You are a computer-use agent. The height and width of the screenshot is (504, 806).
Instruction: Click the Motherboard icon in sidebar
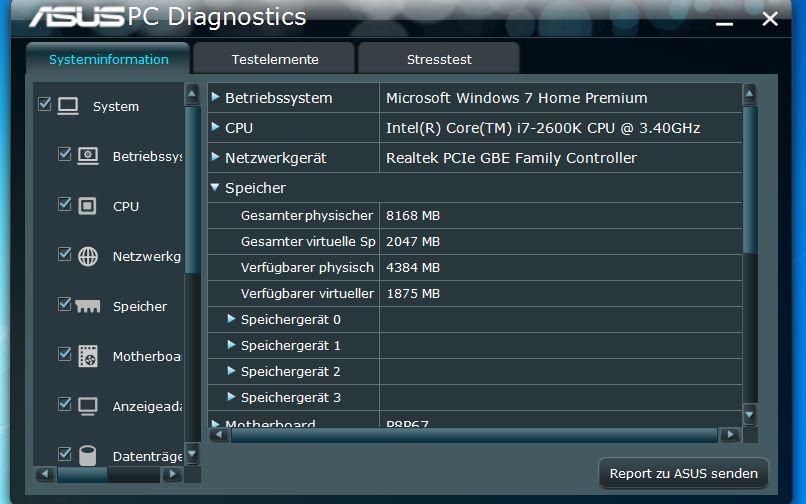88,356
